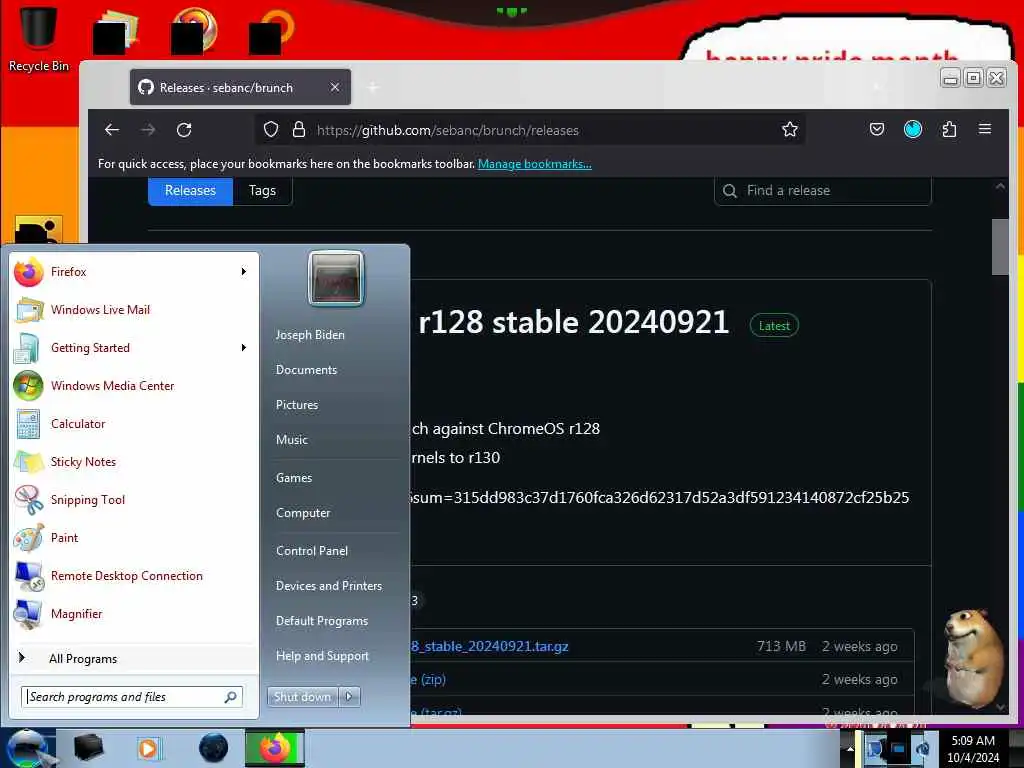
Task: Switch to the Tags tab
Action: [x=263, y=191]
